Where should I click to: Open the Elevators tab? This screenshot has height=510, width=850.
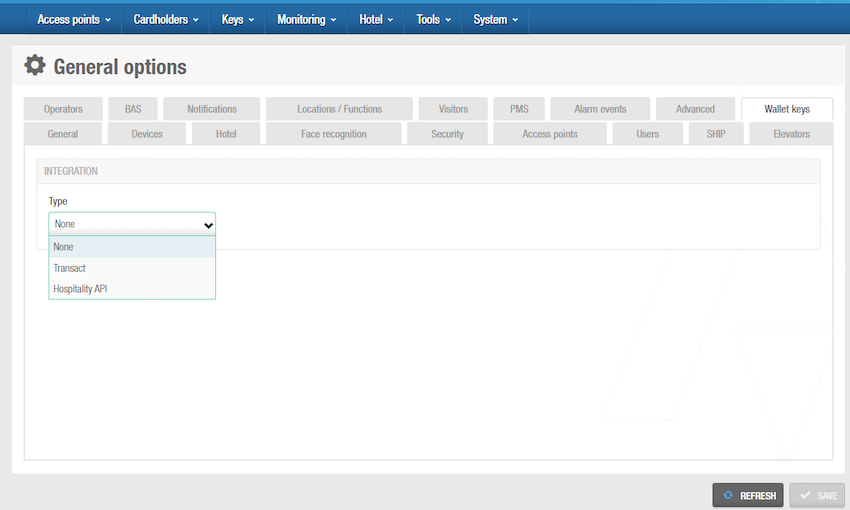coord(791,134)
